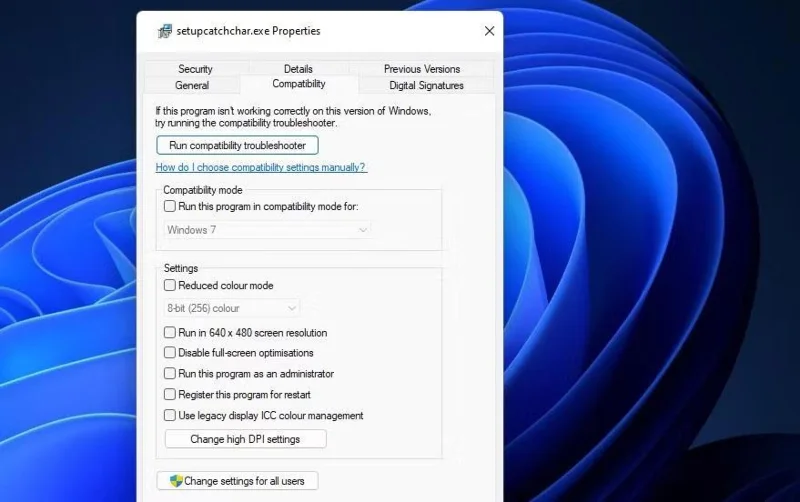
Task: Select the Compatibility tab
Action: click(299, 84)
